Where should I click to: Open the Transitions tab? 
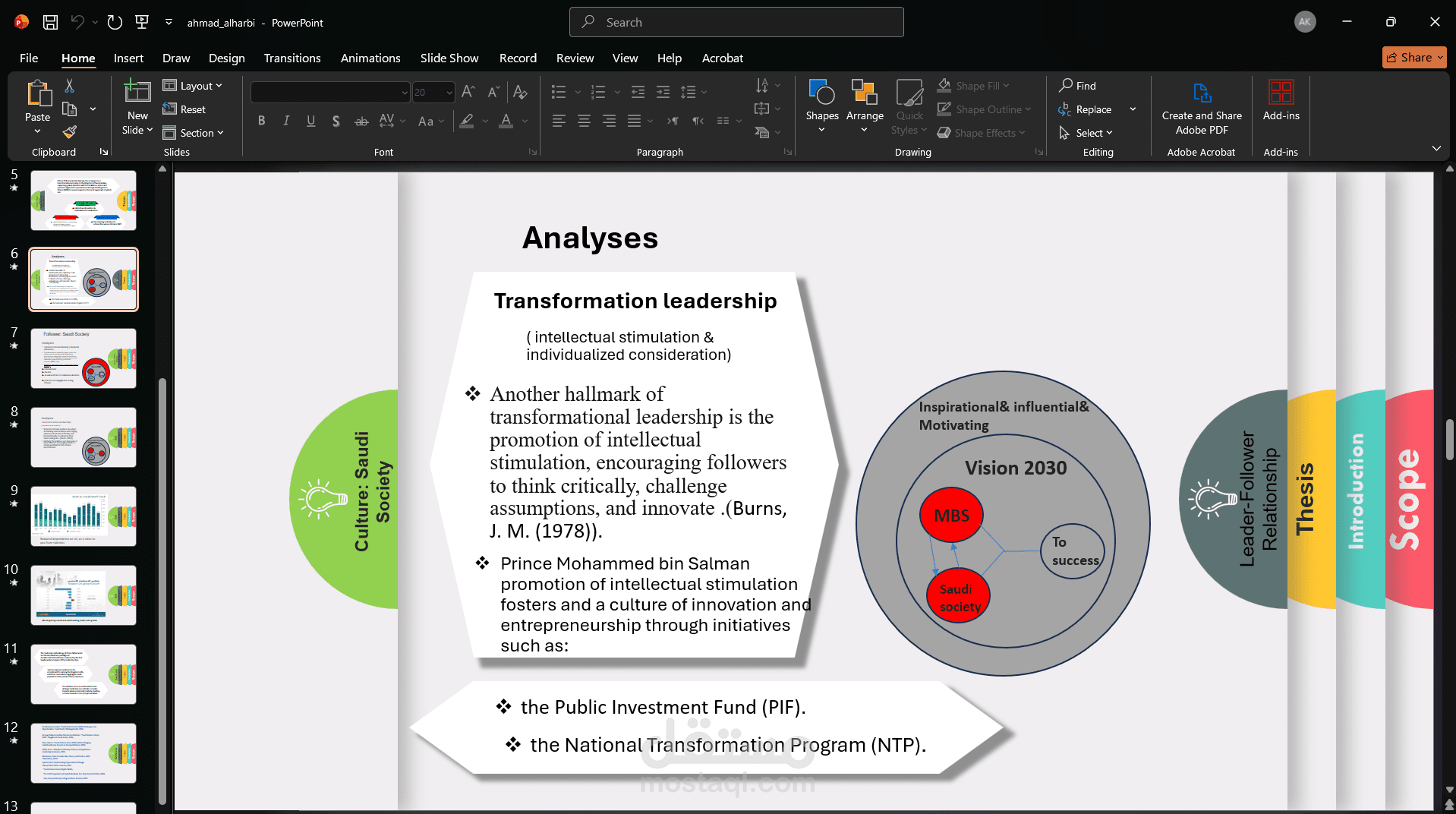point(292,58)
